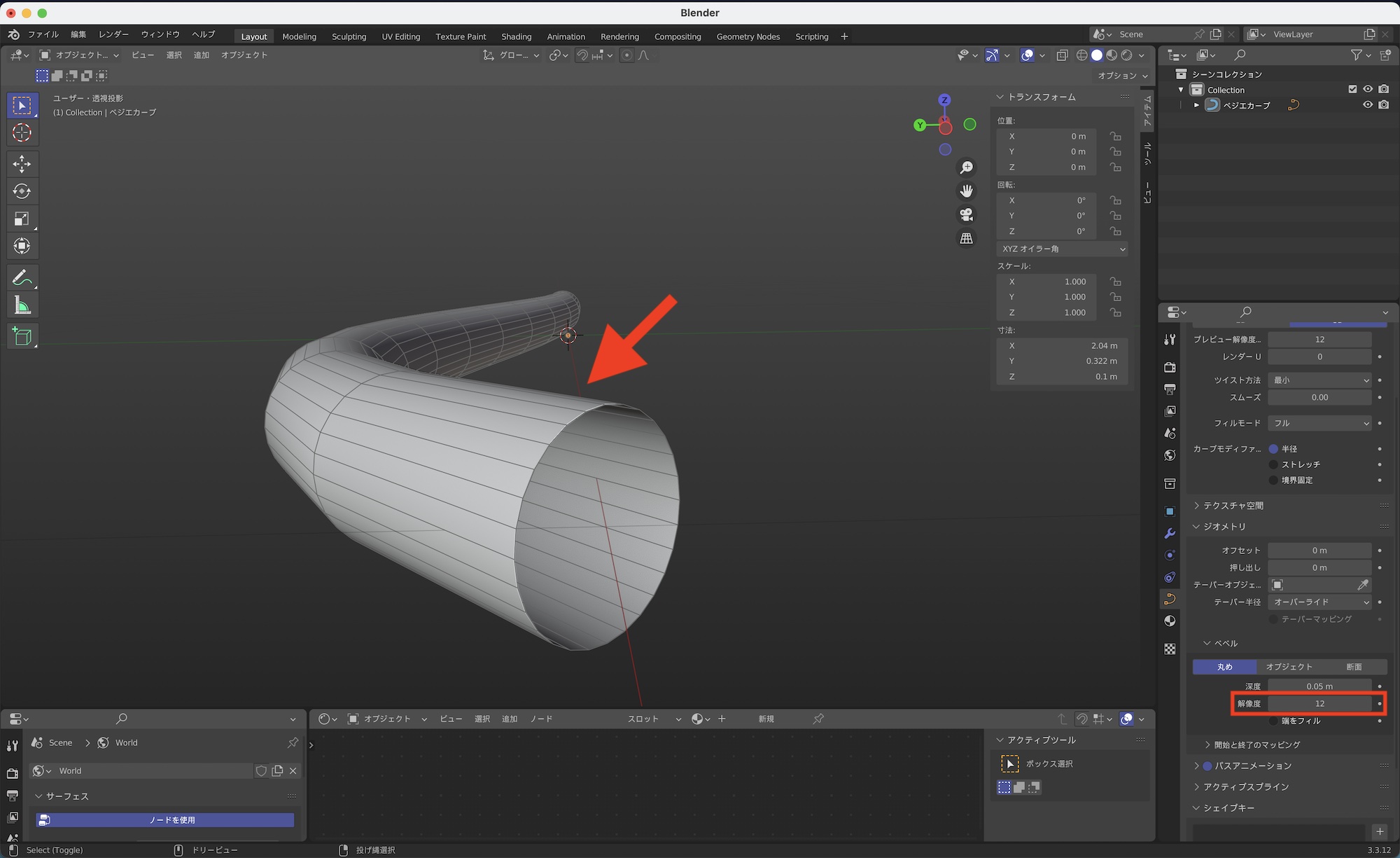1400x858 pixels.
Task: Toggle camera view button in viewport
Action: [x=967, y=214]
